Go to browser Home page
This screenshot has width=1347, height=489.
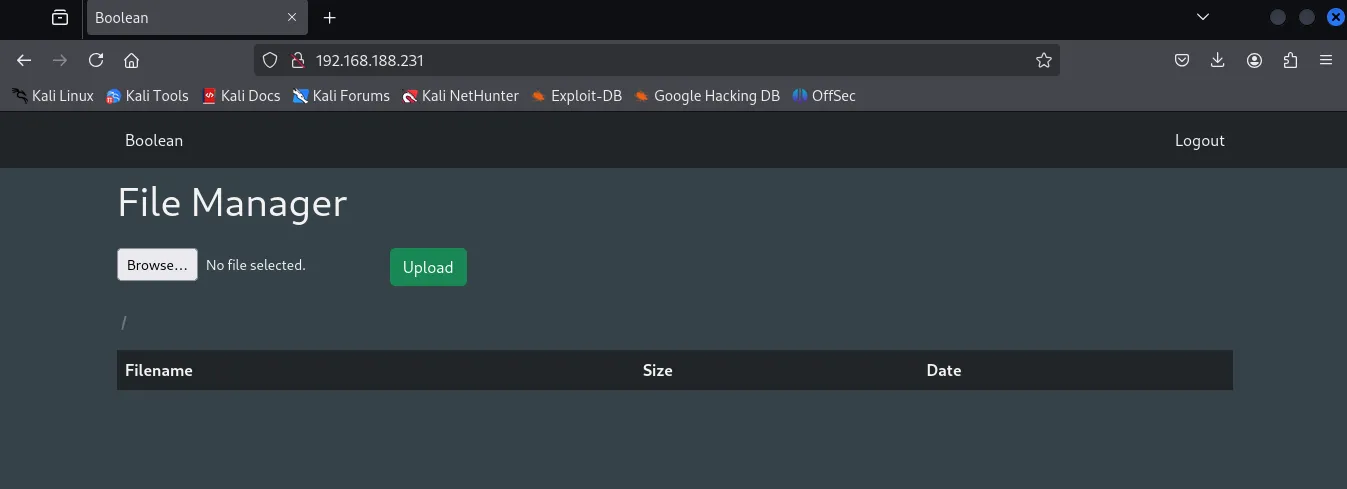(131, 60)
